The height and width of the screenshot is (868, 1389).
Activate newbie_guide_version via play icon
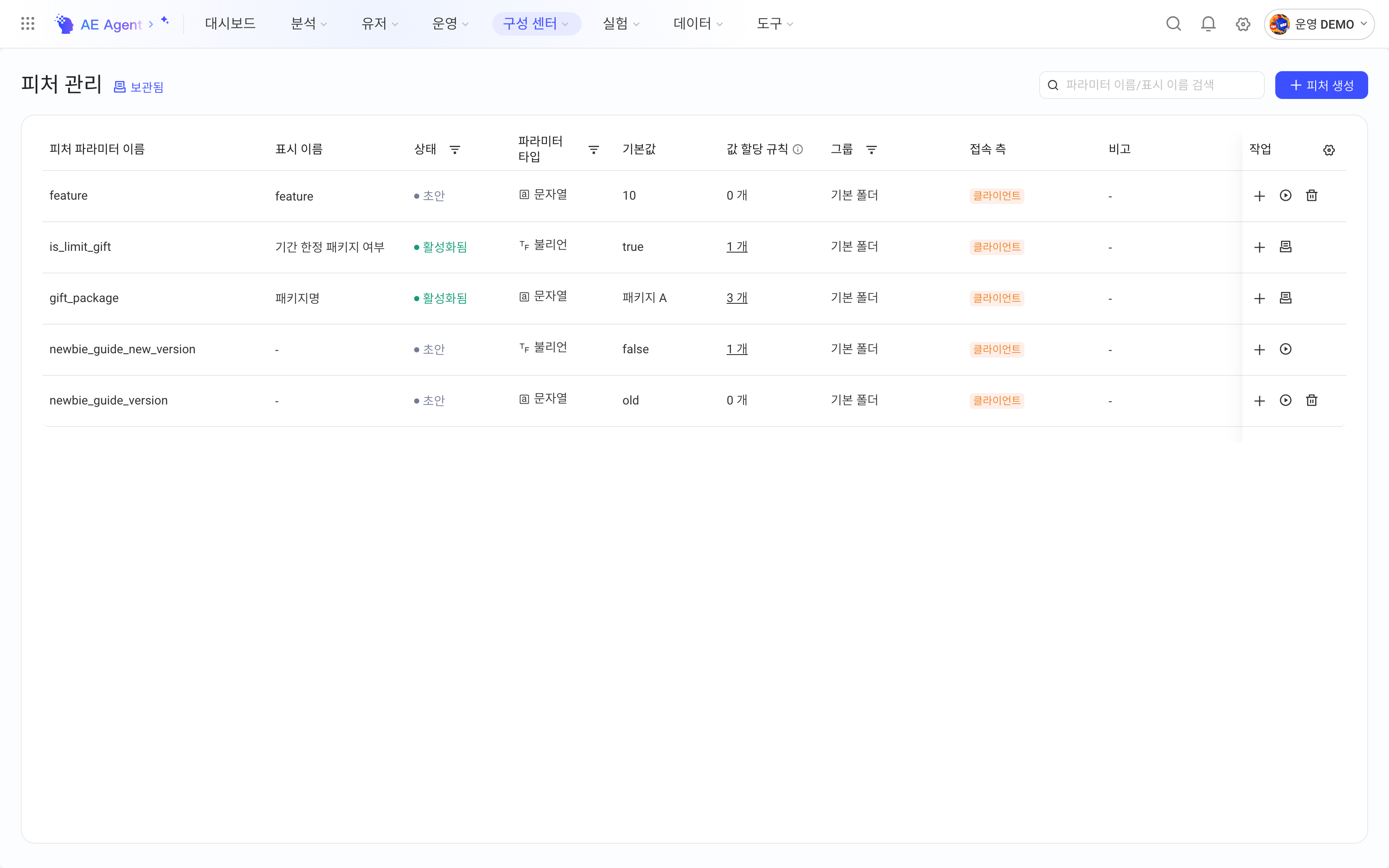click(x=1286, y=400)
